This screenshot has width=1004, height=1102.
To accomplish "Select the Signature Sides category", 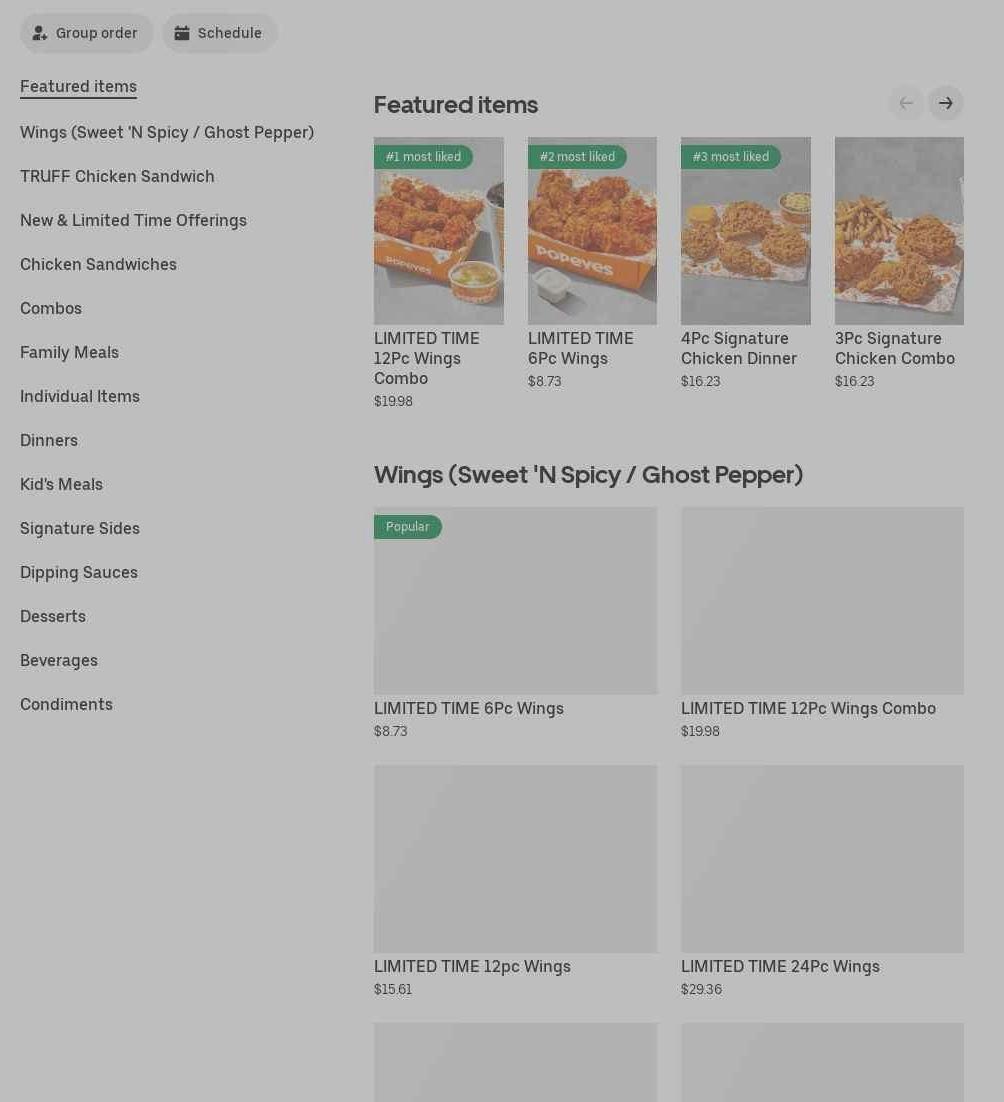I will (x=80, y=528).
